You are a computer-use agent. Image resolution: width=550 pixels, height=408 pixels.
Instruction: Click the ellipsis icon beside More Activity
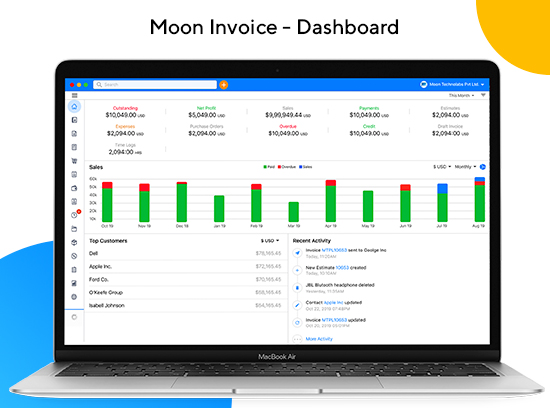coord(297,339)
